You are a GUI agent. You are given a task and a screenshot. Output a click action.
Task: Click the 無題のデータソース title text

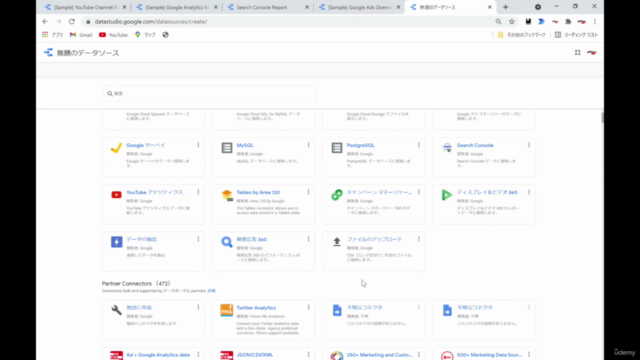[88, 53]
